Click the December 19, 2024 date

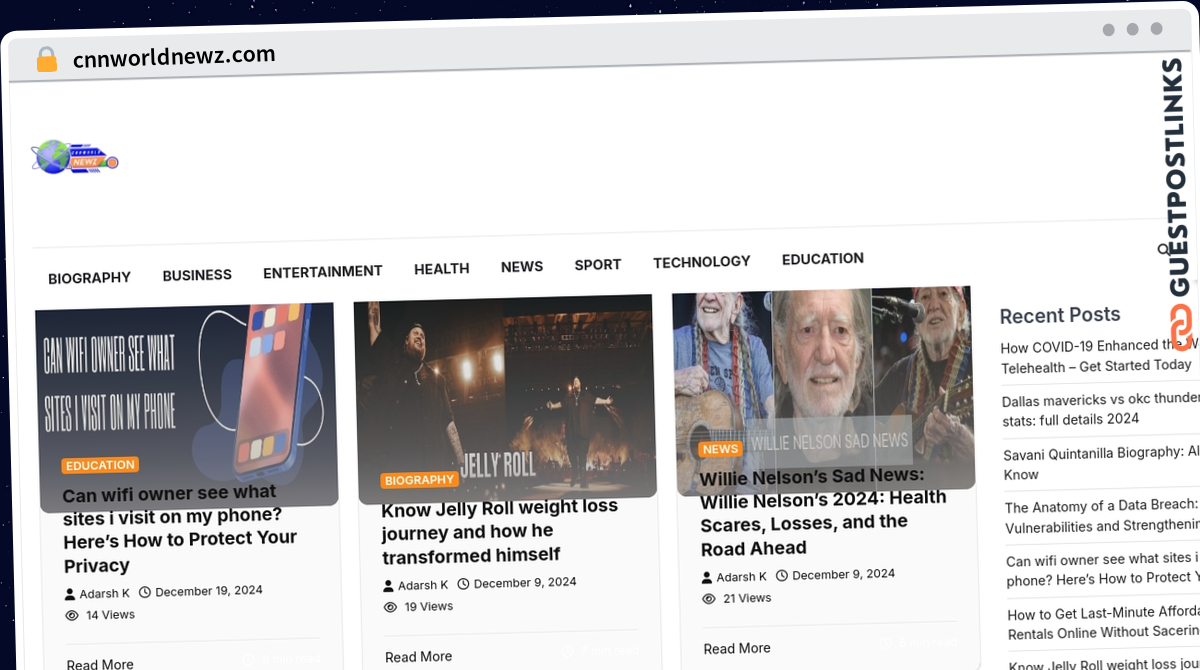click(x=209, y=591)
